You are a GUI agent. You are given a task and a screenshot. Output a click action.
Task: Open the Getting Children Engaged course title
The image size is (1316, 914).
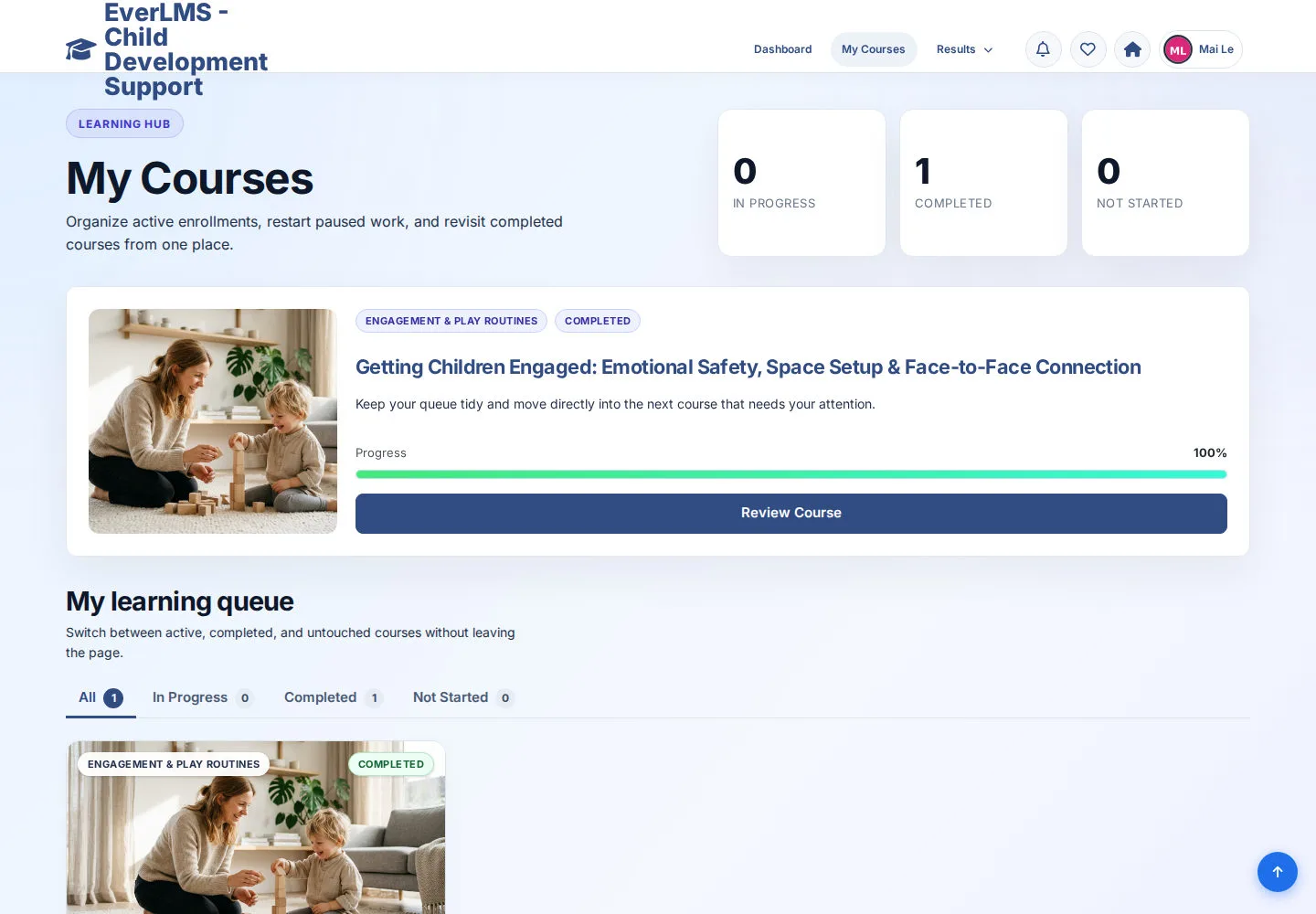tap(748, 367)
